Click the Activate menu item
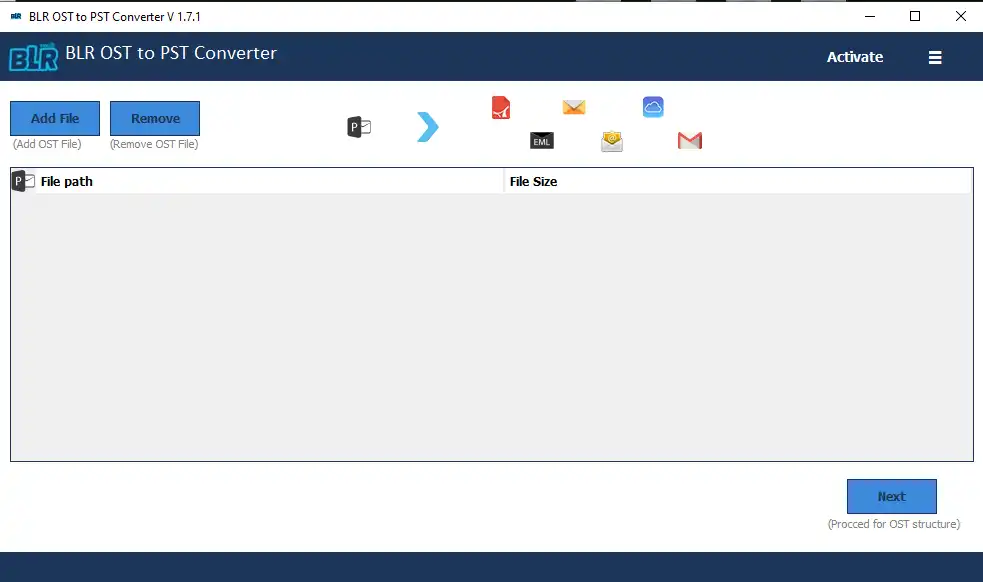The height and width of the screenshot is (582, 983). coord(855,57)
